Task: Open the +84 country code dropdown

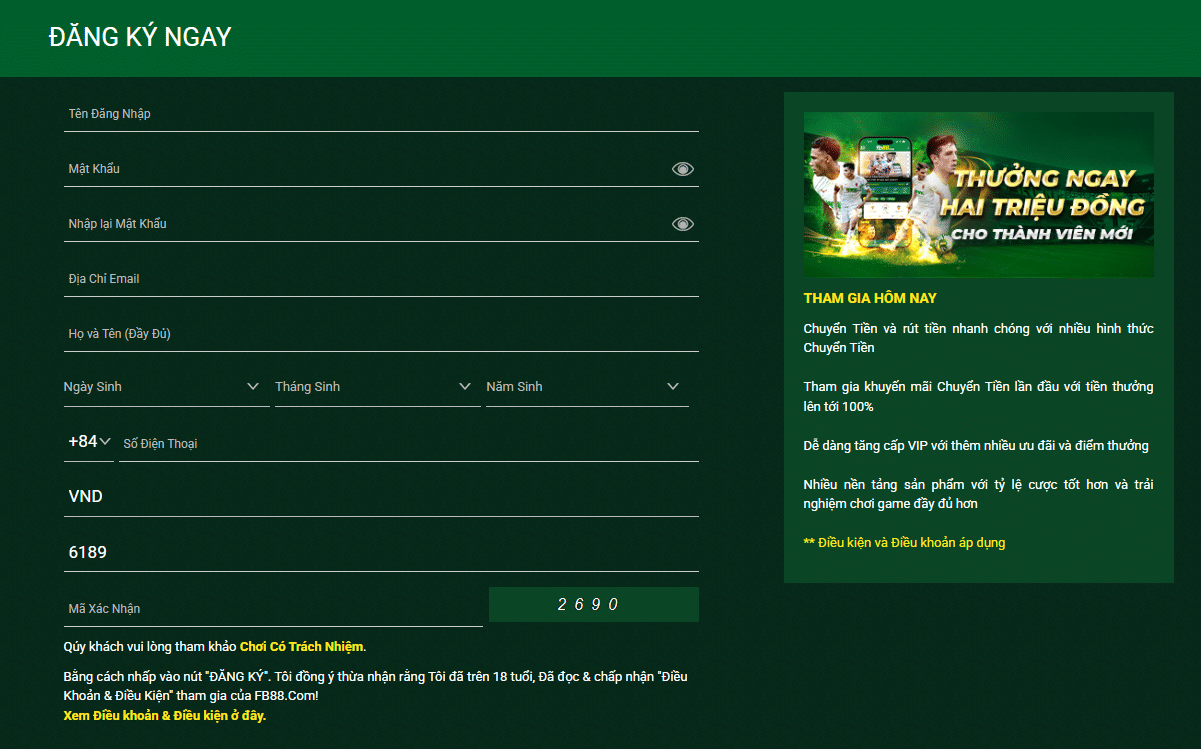Action: 89,441
